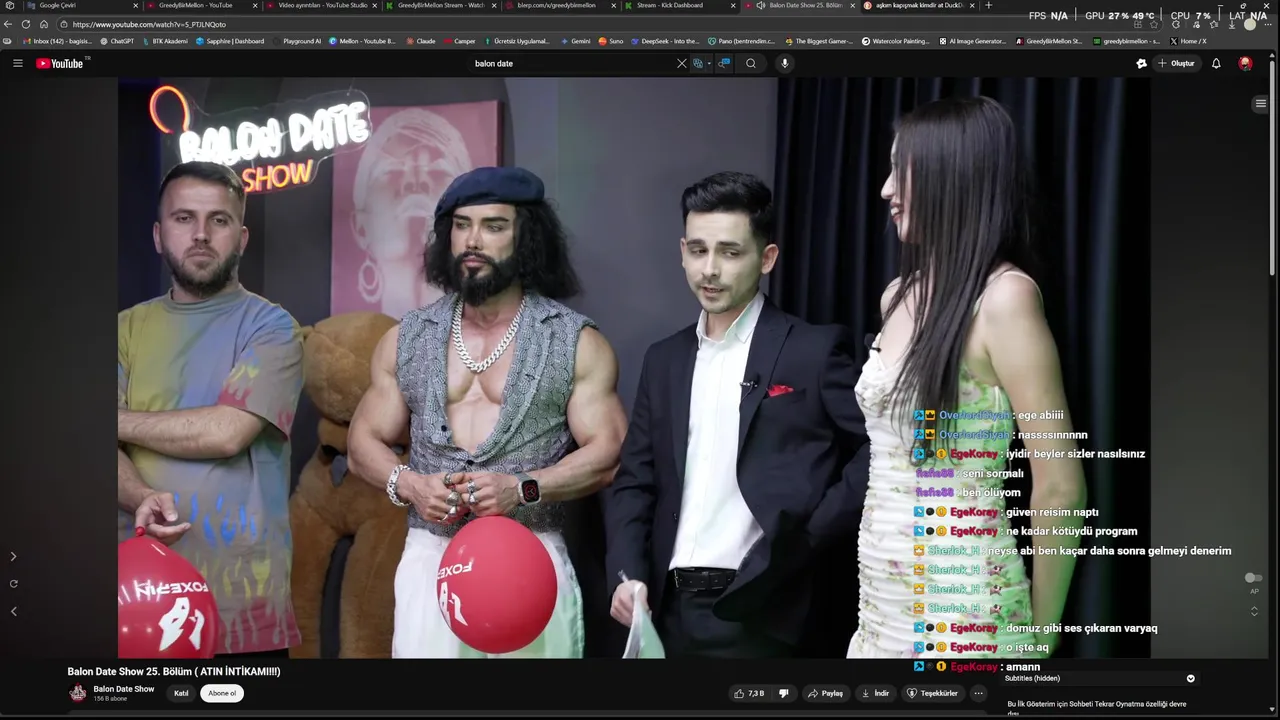The height and width of the screenshot is (720, 1280).
Task: Open the Balon Date Show channel name link
Action: 124,689
